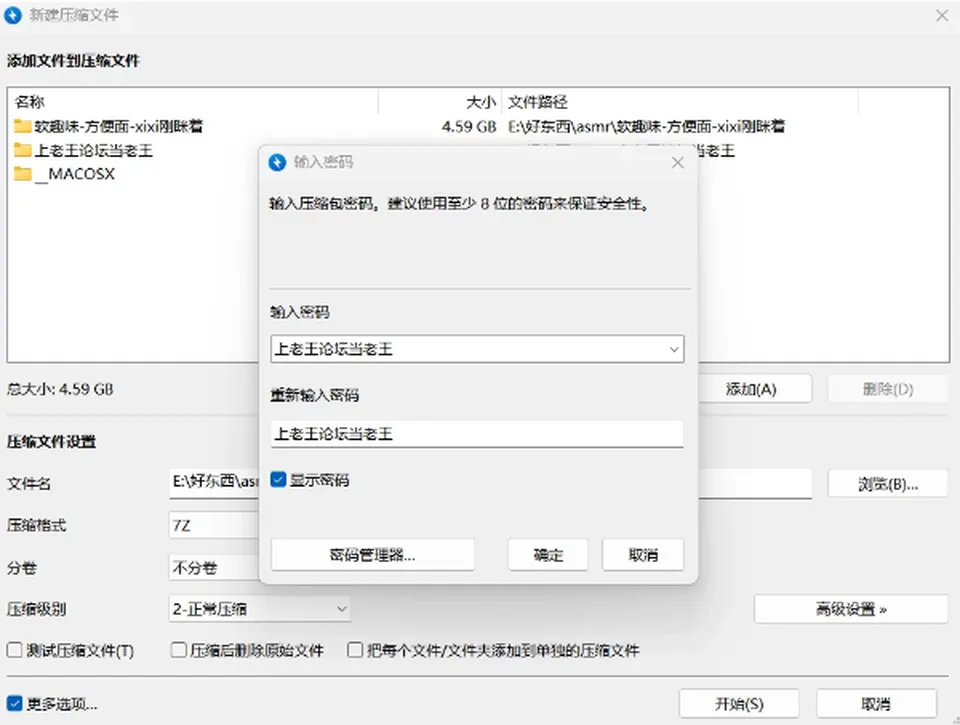This screenshot has height=725, width=960.
Task: Focus the 输入密码 text field
Action: (x=477, y=349)
